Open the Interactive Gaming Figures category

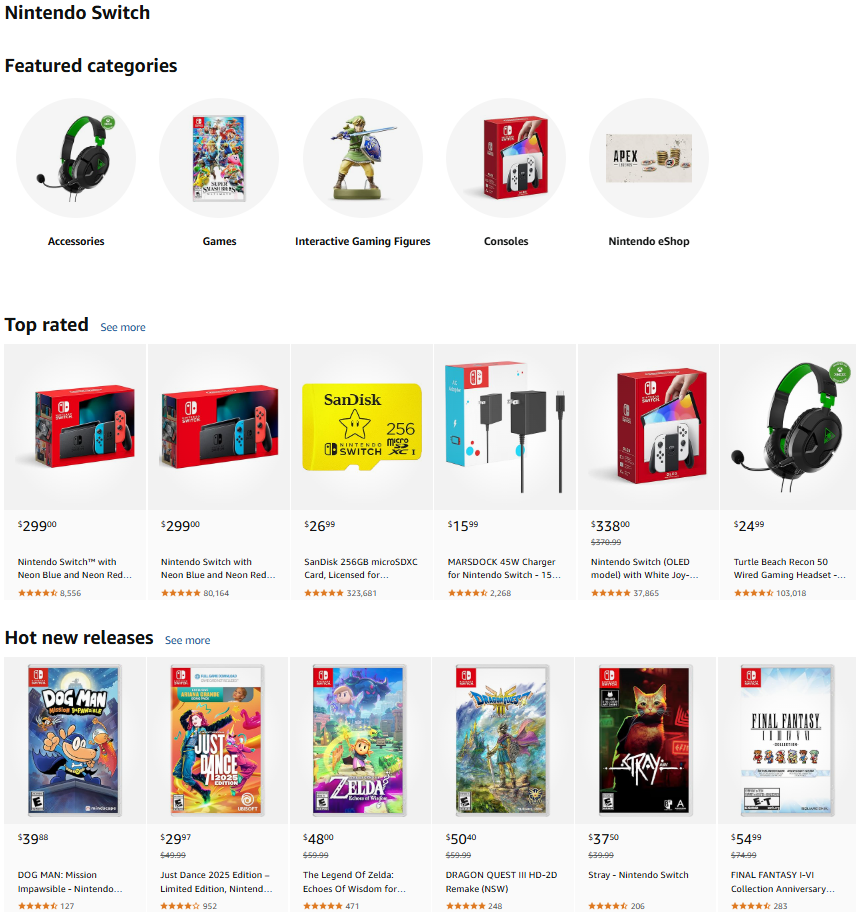[x=362, y=158]
